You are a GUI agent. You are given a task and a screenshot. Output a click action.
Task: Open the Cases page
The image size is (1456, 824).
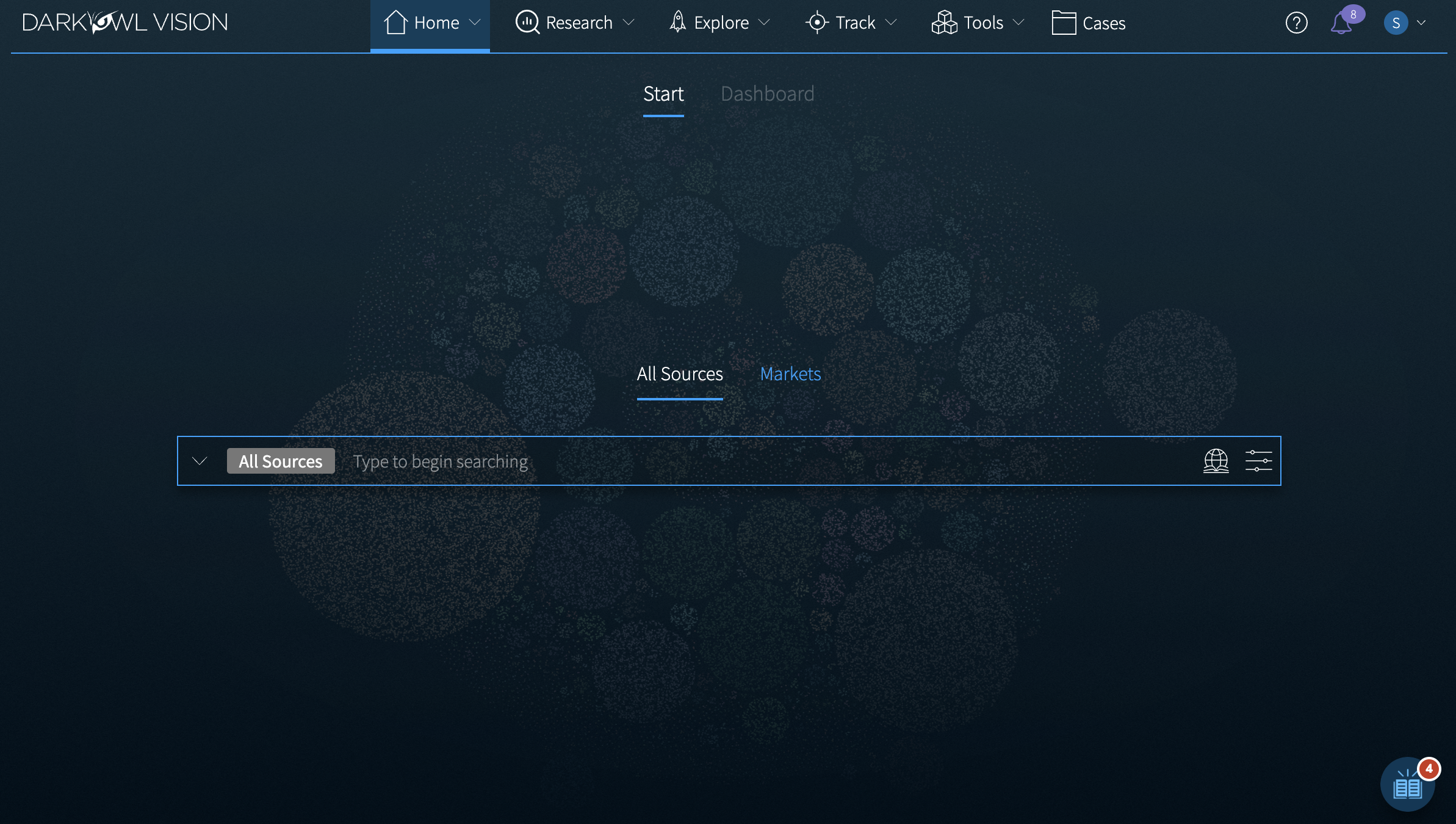pyautogui.click(x=1089, y=23)
